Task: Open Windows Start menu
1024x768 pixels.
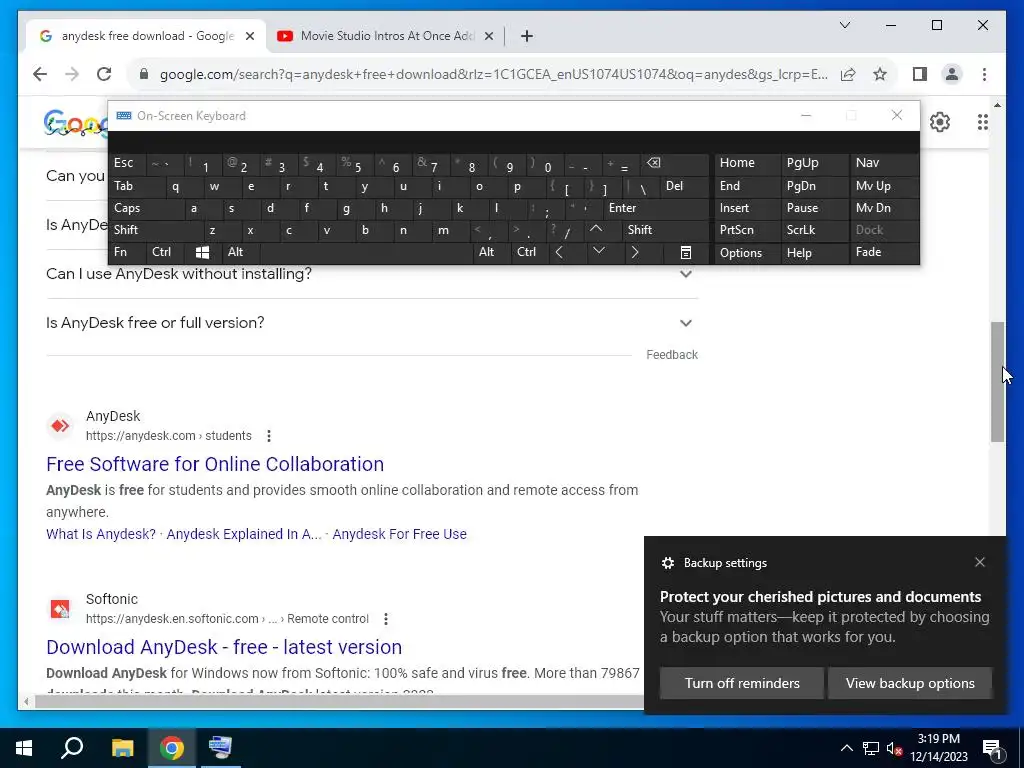Action: 24,748
